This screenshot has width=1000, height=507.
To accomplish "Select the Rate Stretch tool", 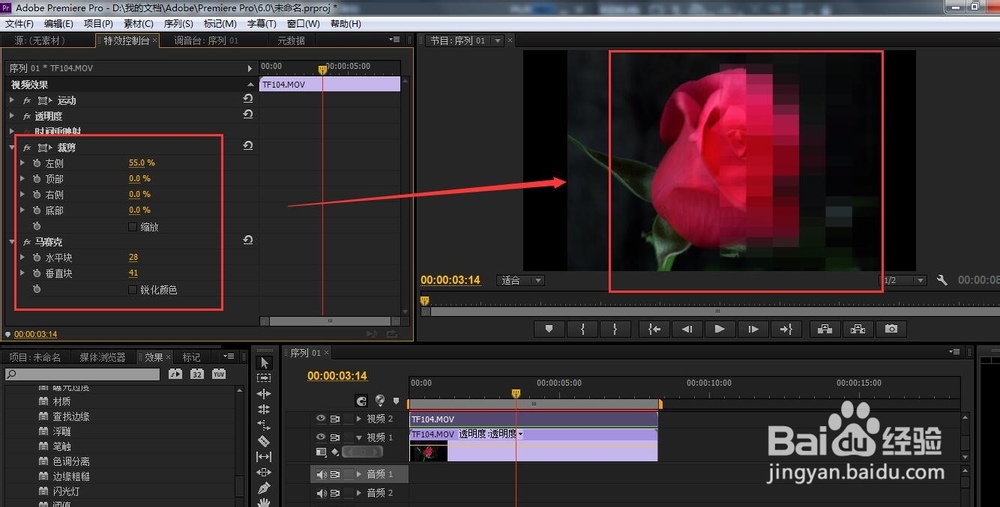I will pyautogui.click(x=264, y=425).
